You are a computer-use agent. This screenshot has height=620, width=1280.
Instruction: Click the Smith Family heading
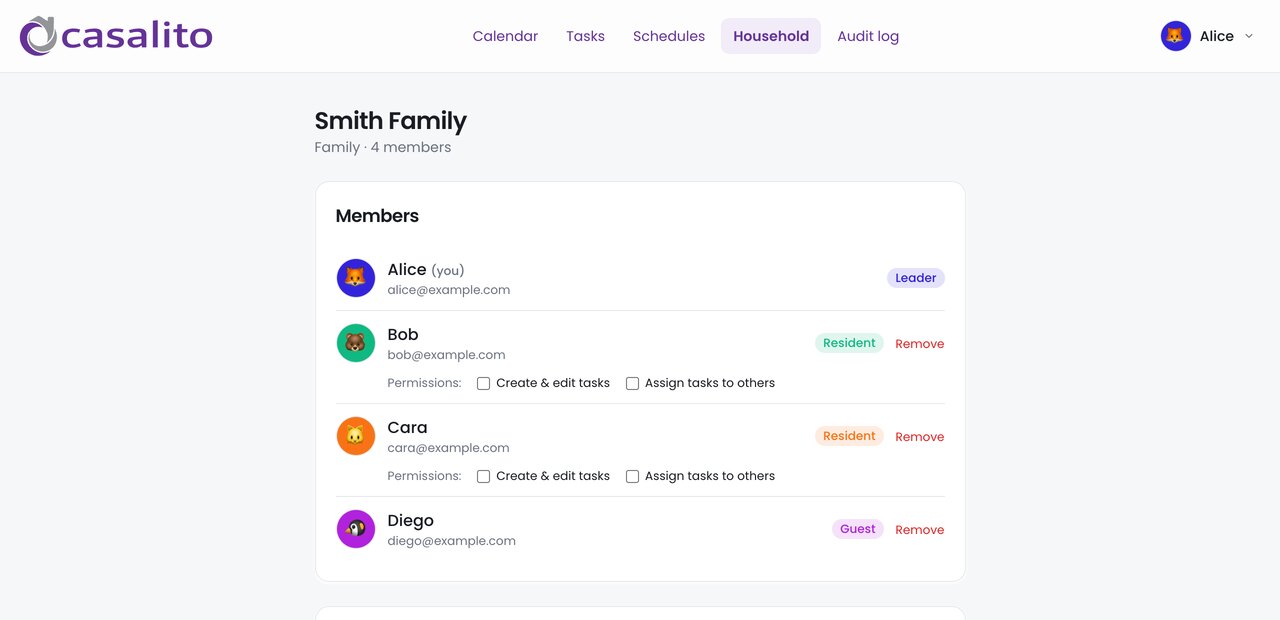click(x=391, y=121)
